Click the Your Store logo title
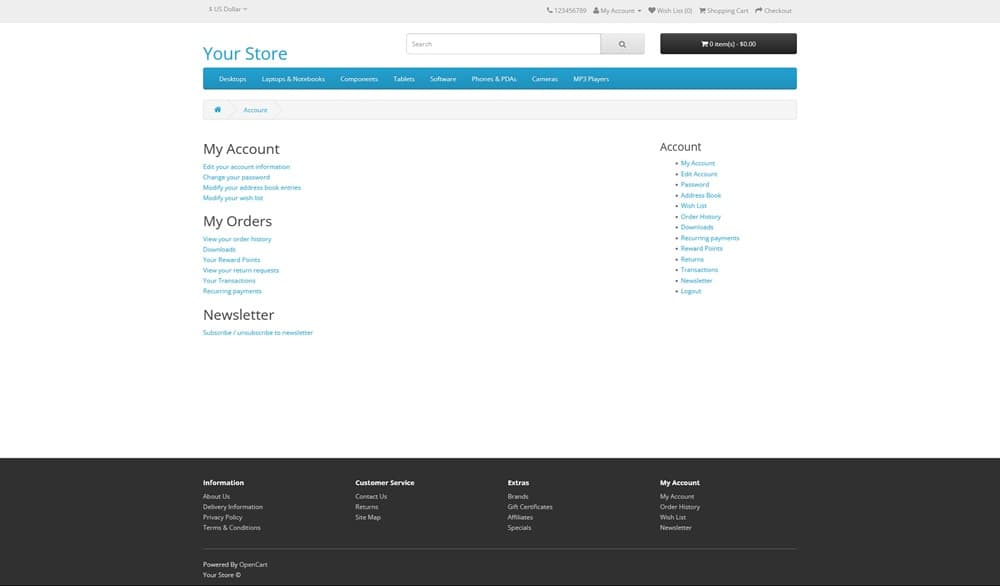1000x586 pixels. 245,54
